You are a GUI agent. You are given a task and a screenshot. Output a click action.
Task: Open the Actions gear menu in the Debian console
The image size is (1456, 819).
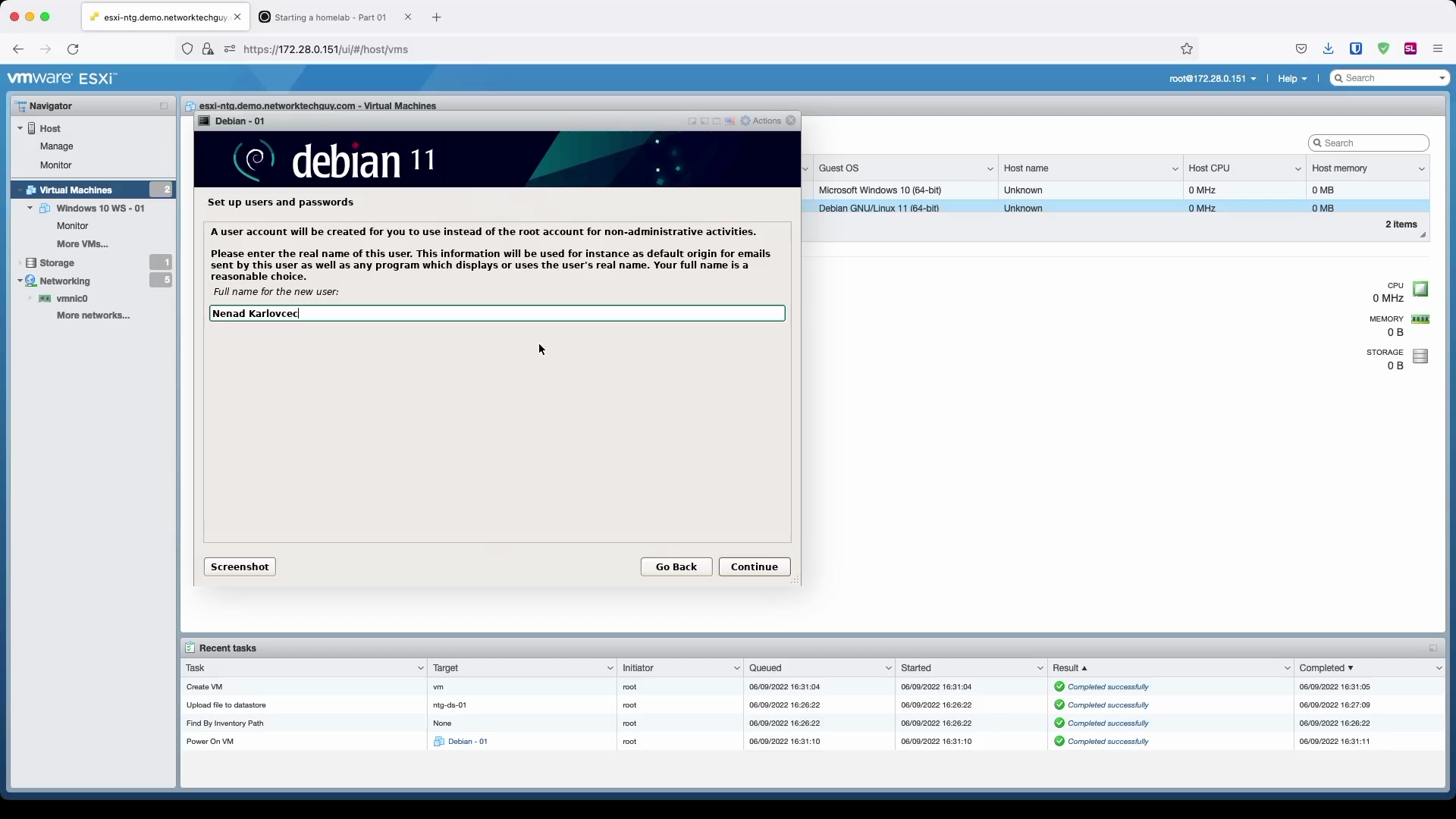pos(761,121)
